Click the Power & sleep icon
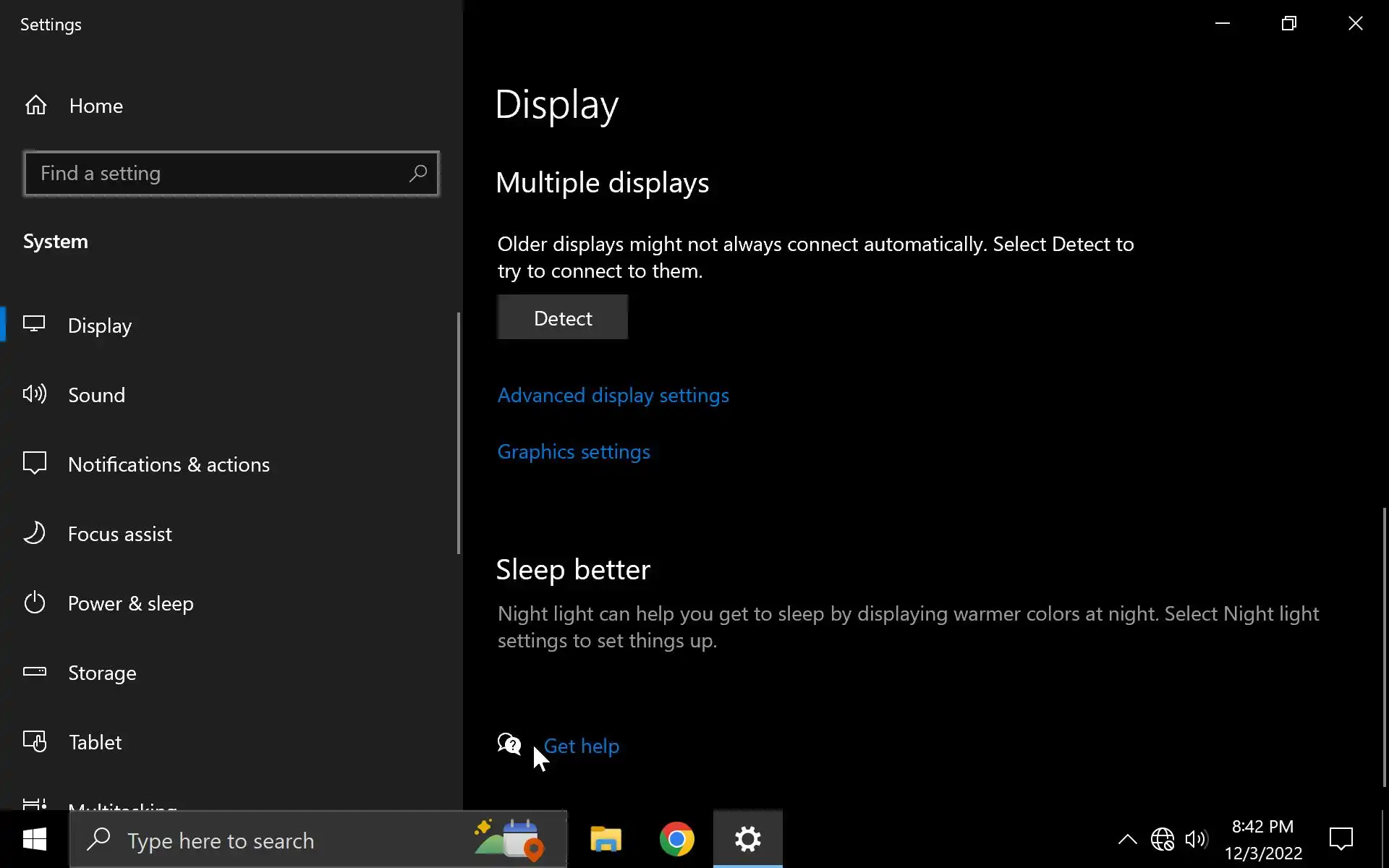Image resolution: width=1389 pixels, height=868 pixels. (x=34, y=603)
